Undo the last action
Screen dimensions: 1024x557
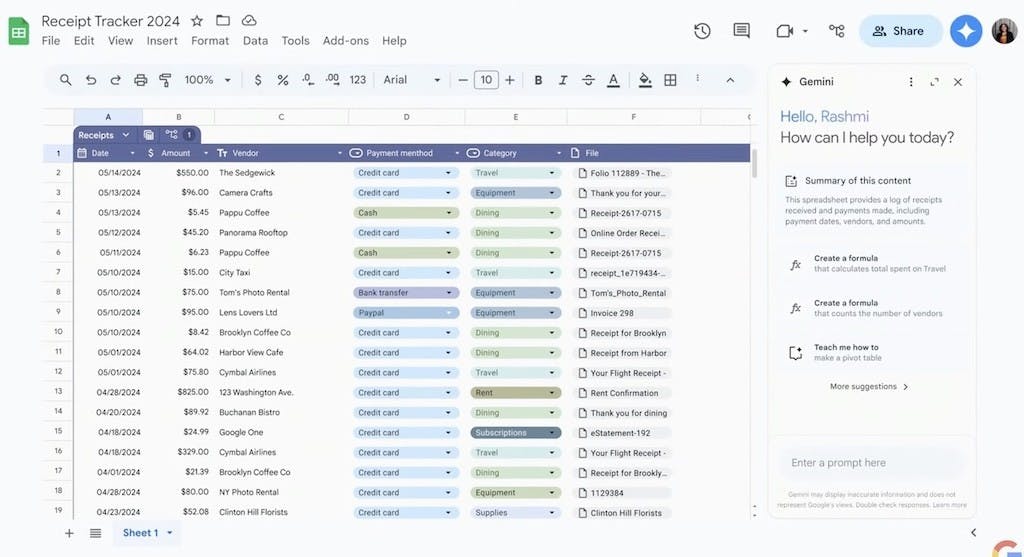click(91, 80)
